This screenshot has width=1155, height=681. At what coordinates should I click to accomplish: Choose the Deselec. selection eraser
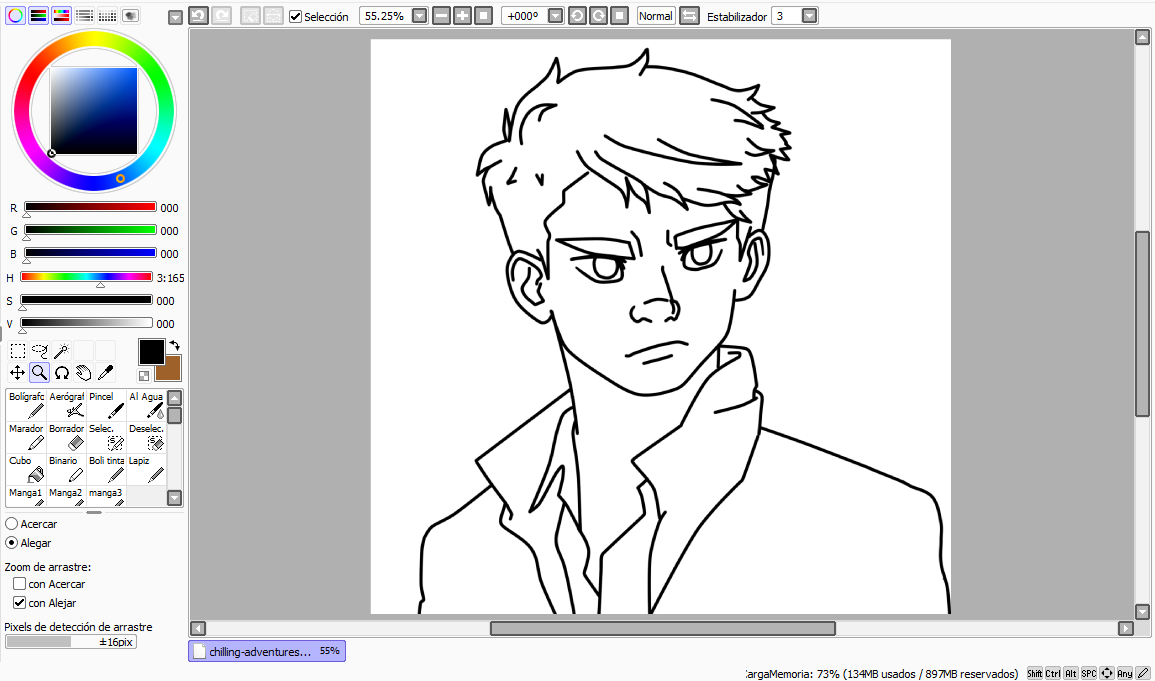click(x=146, y=437)
